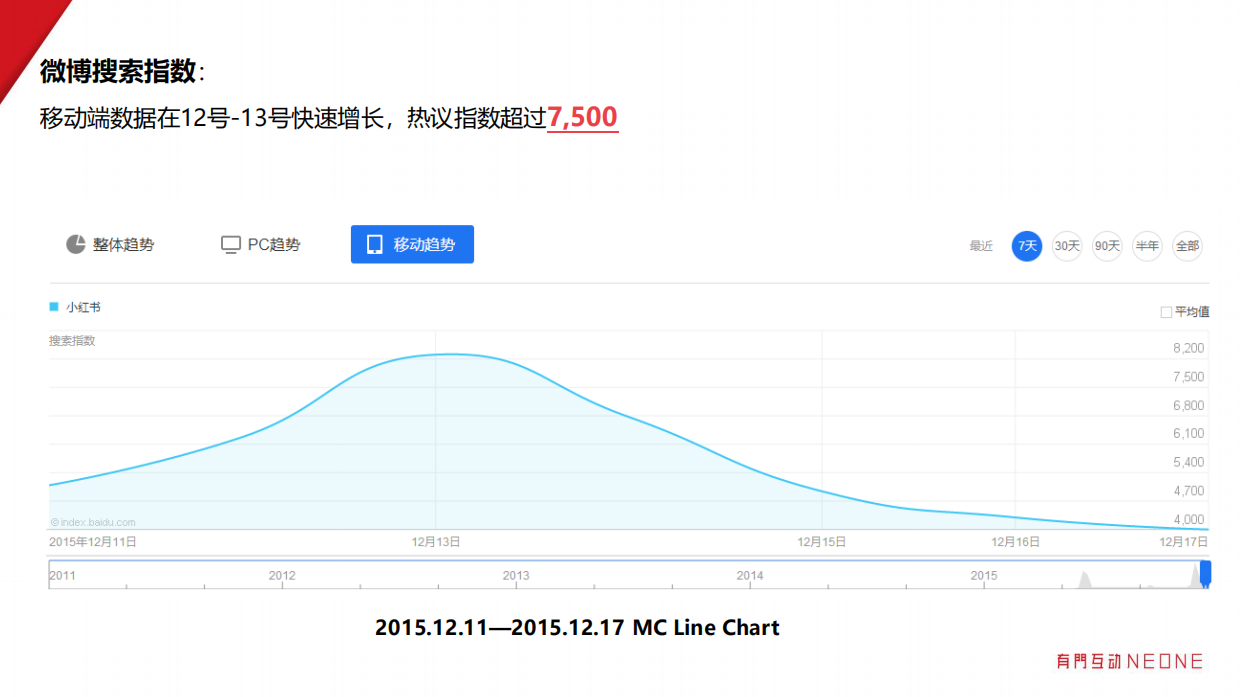Screen dimensions: 1240x697
Task: Click the monitor icon beside PC趋势
Action: 230,245
